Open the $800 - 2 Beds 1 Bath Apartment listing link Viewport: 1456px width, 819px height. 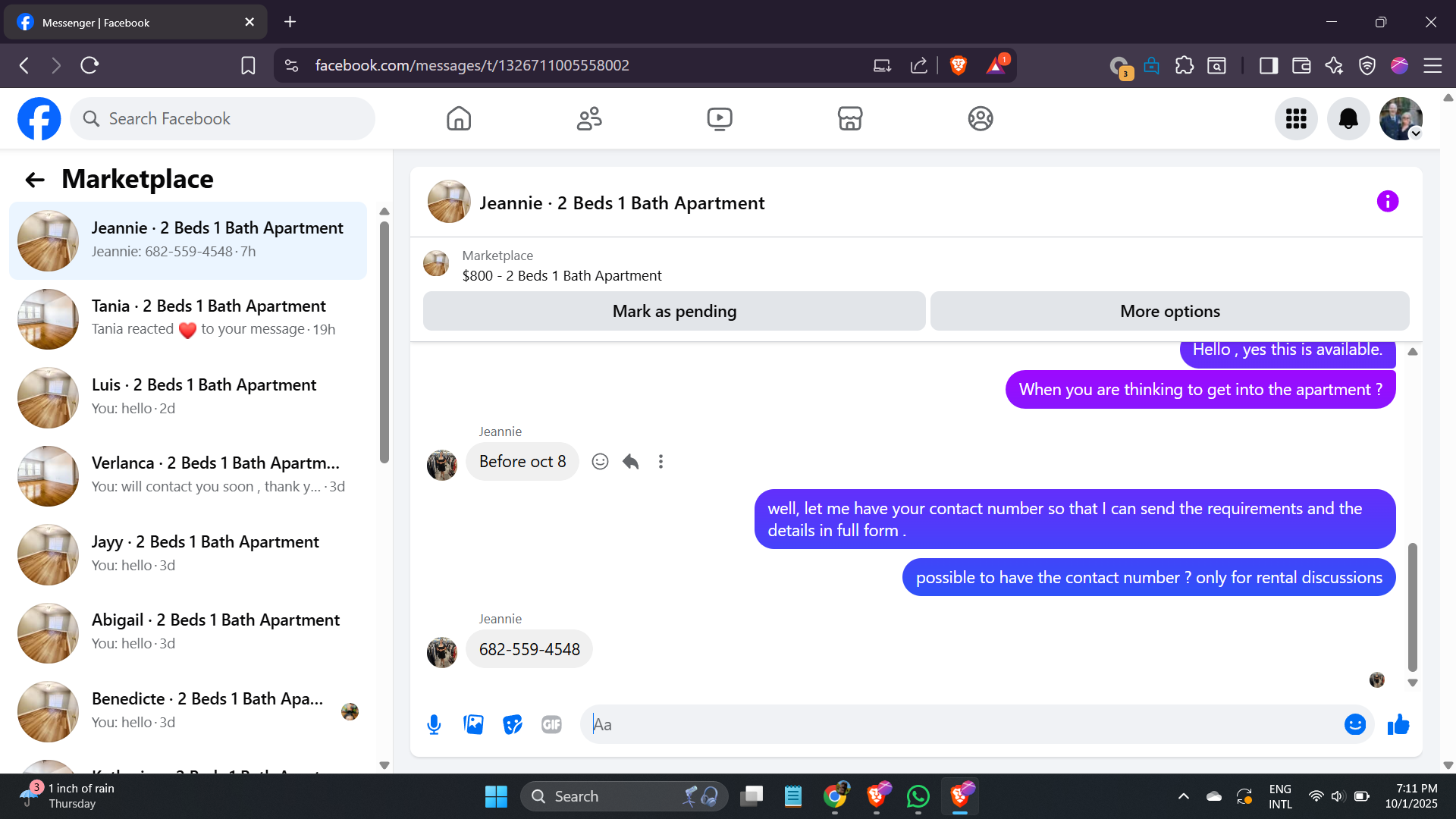pyautogui.click(x=562, y=275)
